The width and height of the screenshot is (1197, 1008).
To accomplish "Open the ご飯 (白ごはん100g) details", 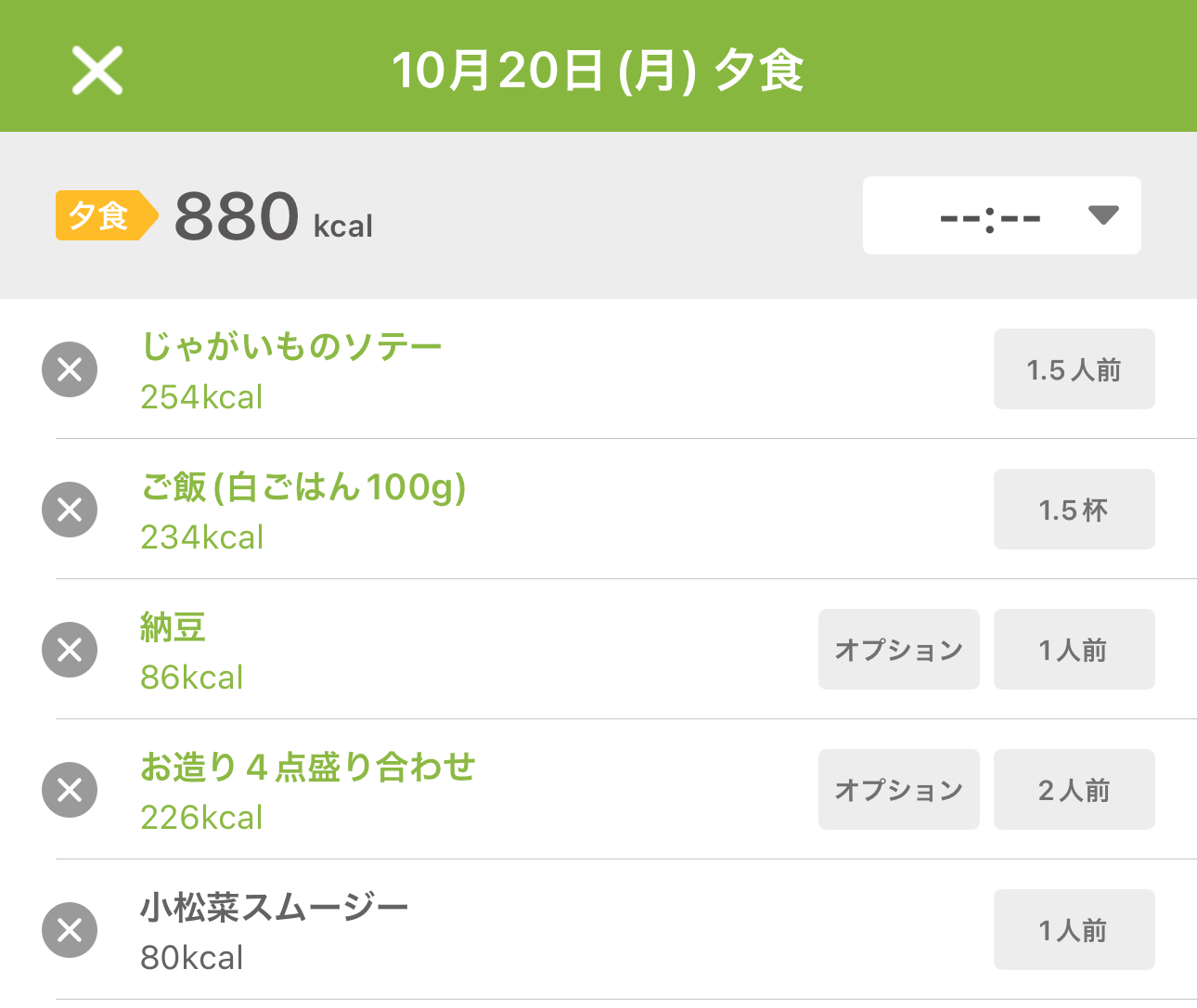I will (x=302, y=487).
